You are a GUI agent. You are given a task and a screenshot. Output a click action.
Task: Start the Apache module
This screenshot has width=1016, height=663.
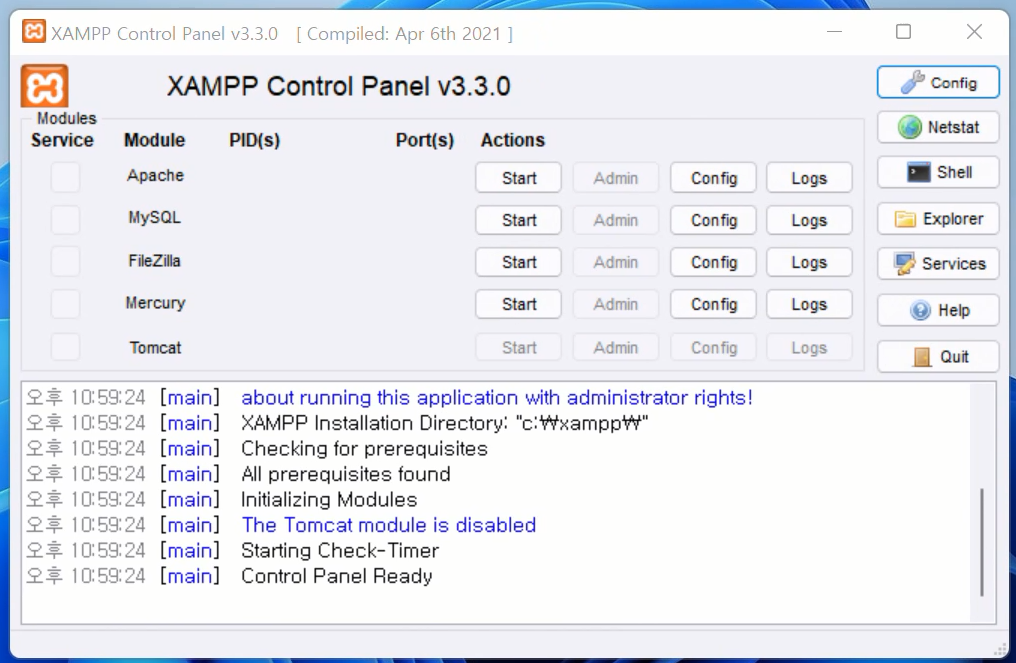518,178
